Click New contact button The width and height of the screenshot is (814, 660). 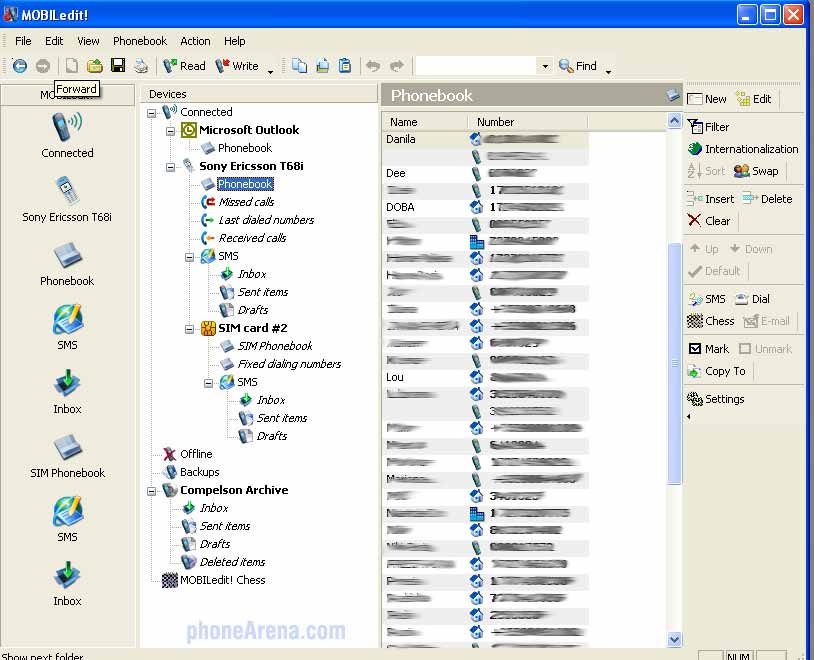point(707,99)
